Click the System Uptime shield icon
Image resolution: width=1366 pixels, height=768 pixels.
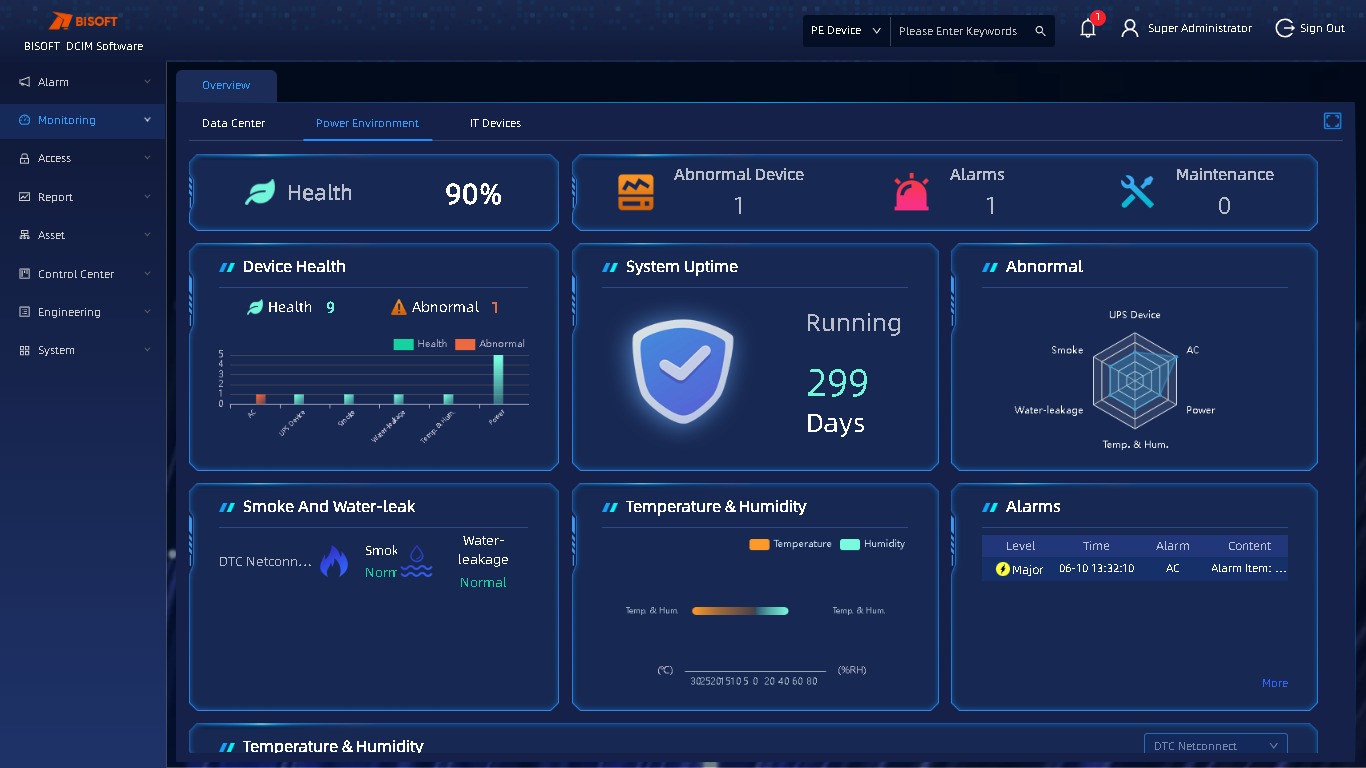click(x=683, y=371)
